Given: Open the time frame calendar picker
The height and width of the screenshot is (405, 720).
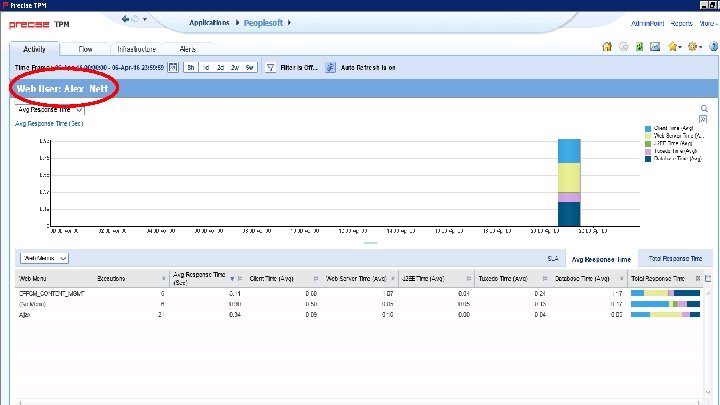Looking at the screenshot, I should click(x=173, y=68).
